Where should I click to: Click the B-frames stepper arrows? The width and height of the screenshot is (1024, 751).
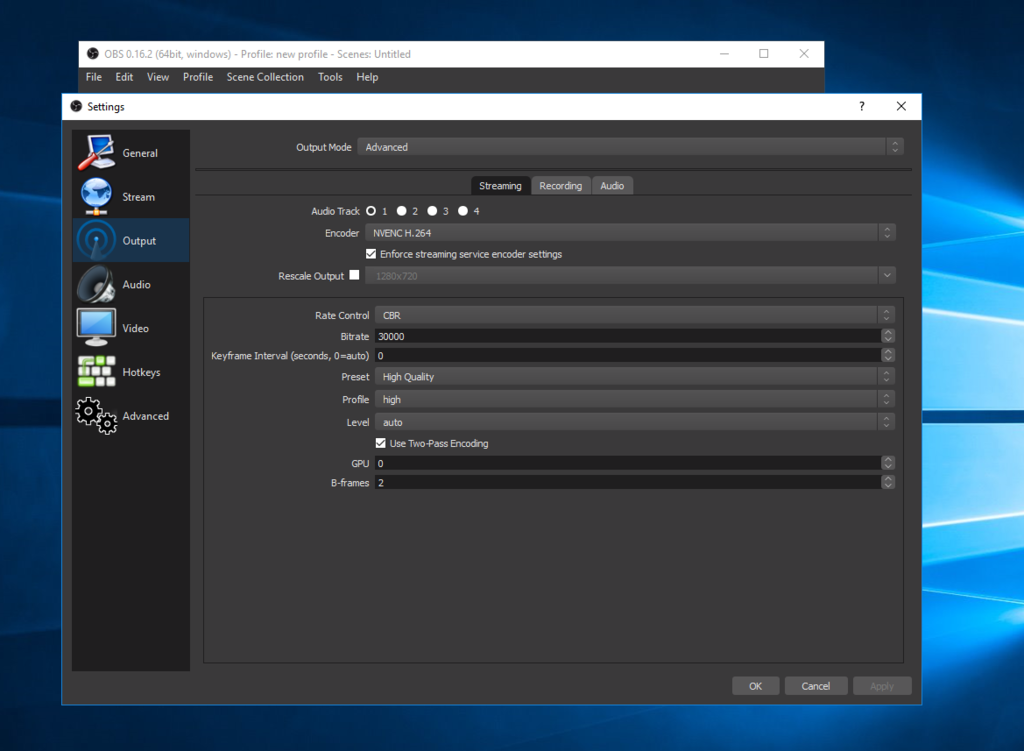[x=888, y=483]
